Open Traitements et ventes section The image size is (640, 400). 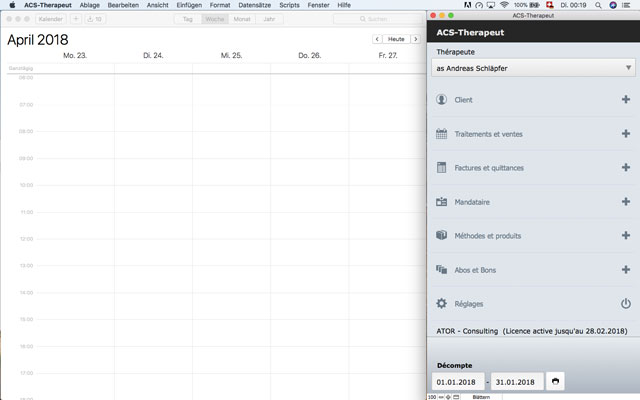(489, 134)
